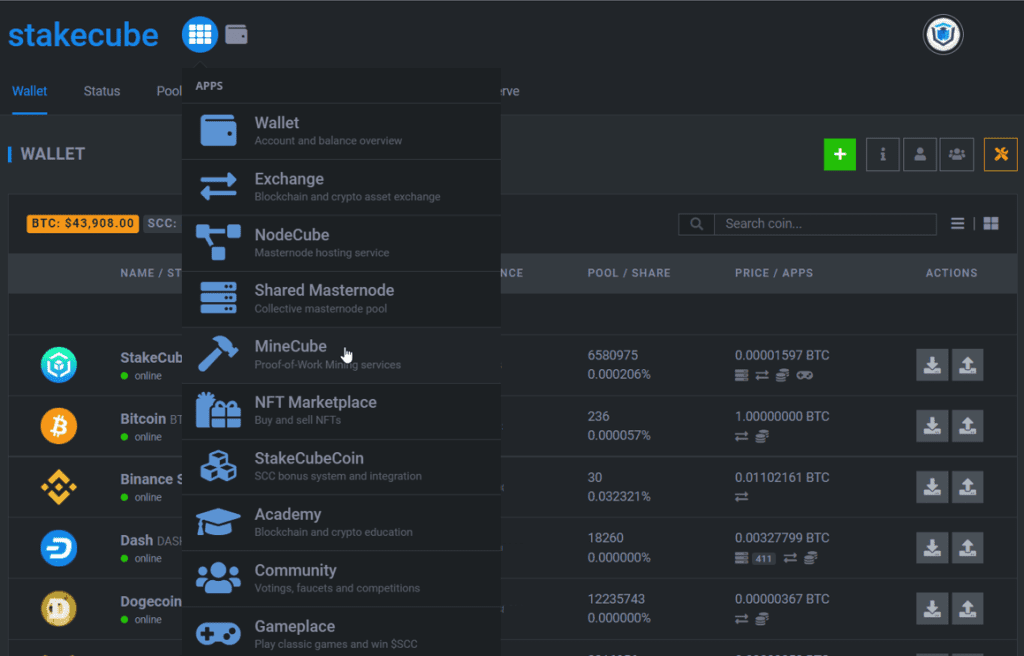
Task: Click the BTC price badge
Action: (82, 223)
